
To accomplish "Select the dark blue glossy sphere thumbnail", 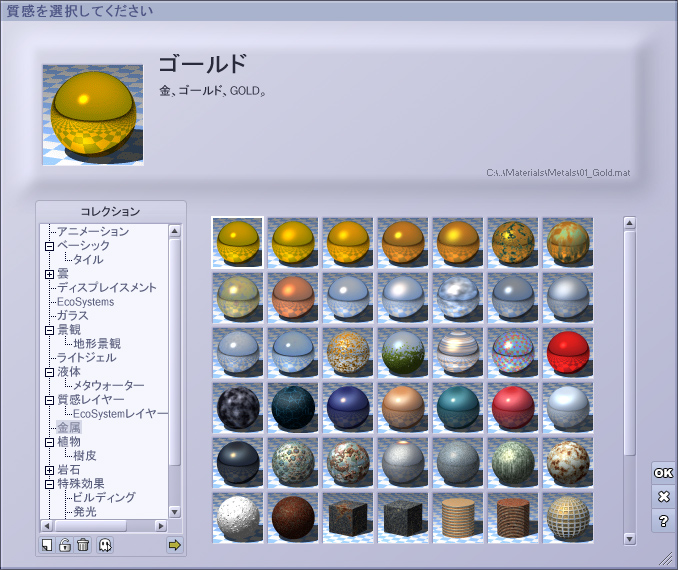I will tap(348, 407).
